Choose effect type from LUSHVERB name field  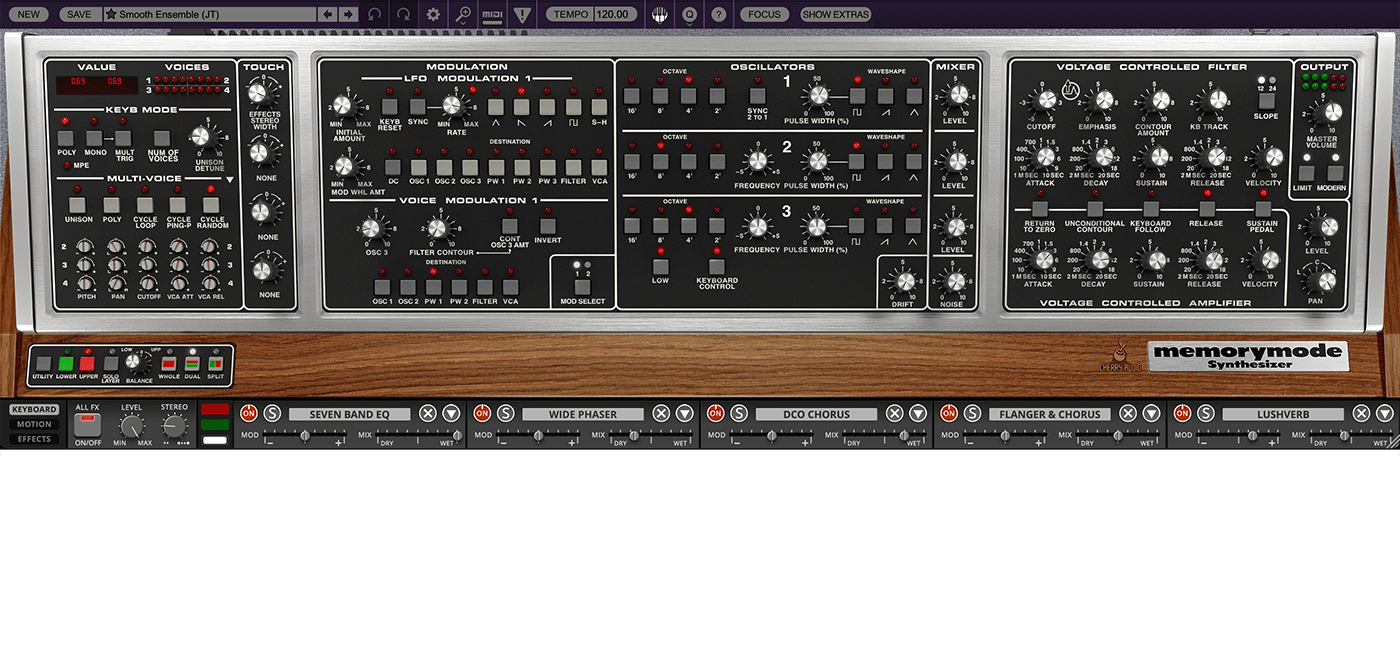coord(1284,414)
